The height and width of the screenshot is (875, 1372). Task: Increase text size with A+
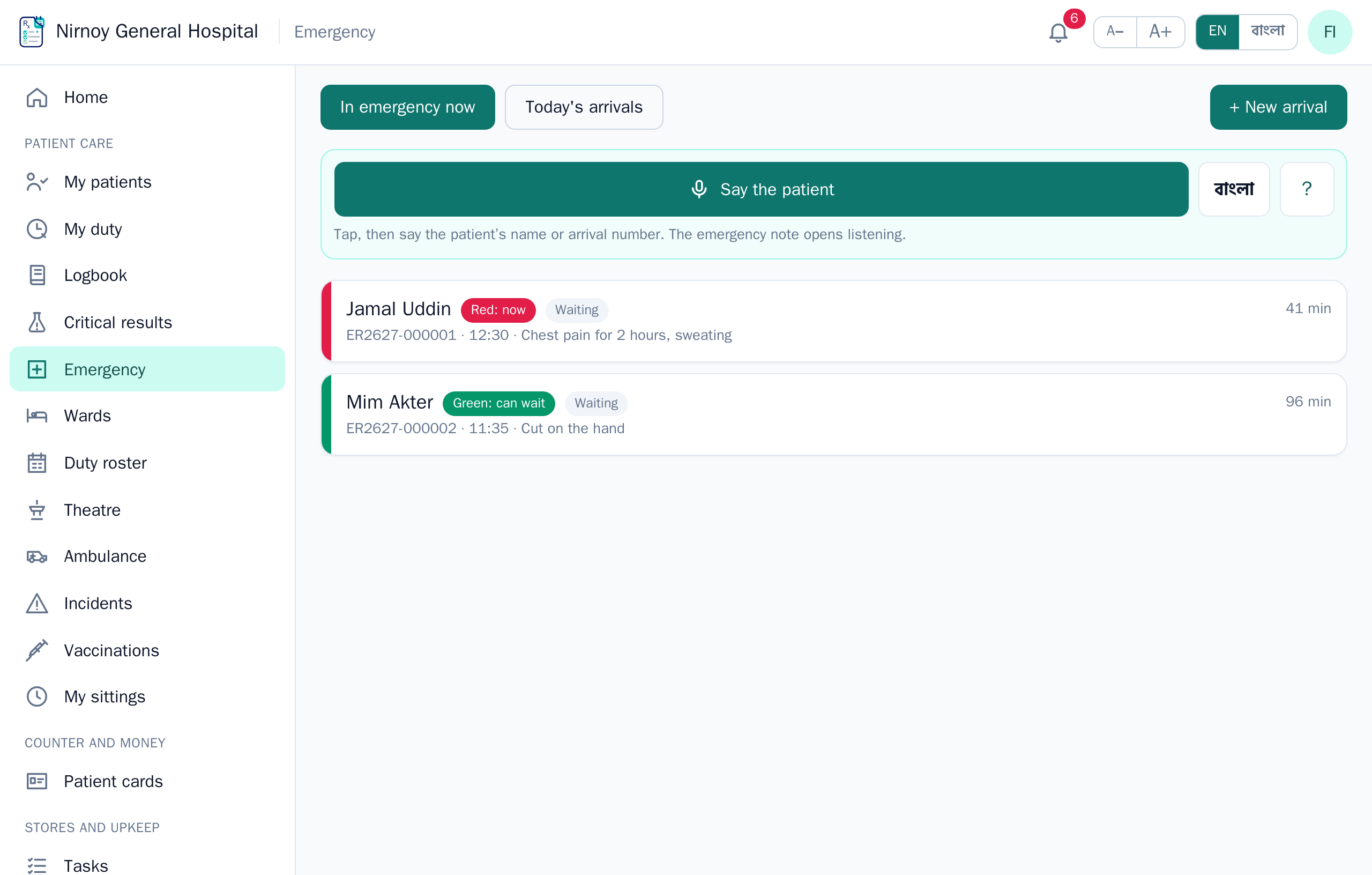pos(1160,31)
